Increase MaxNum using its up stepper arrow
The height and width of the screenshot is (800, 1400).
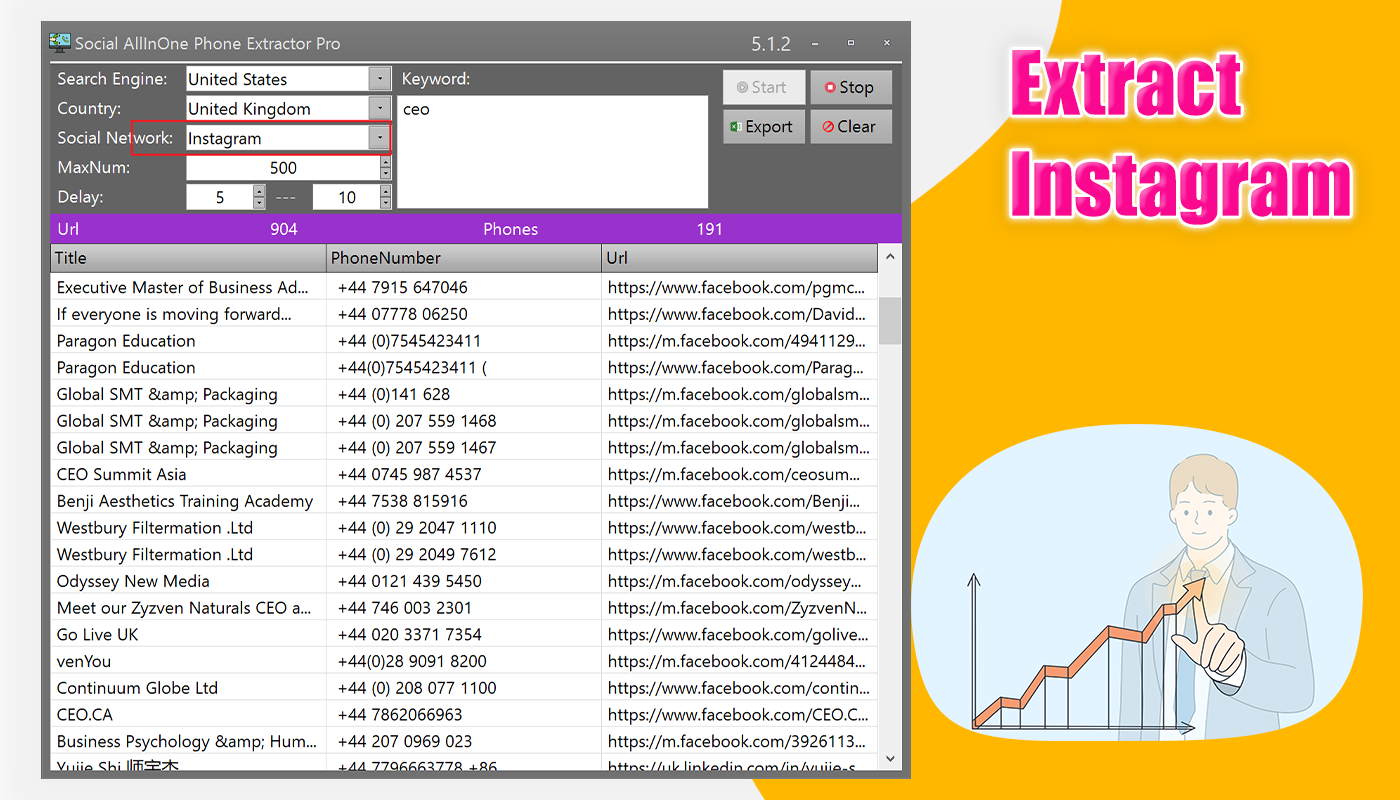pos(385,163)
